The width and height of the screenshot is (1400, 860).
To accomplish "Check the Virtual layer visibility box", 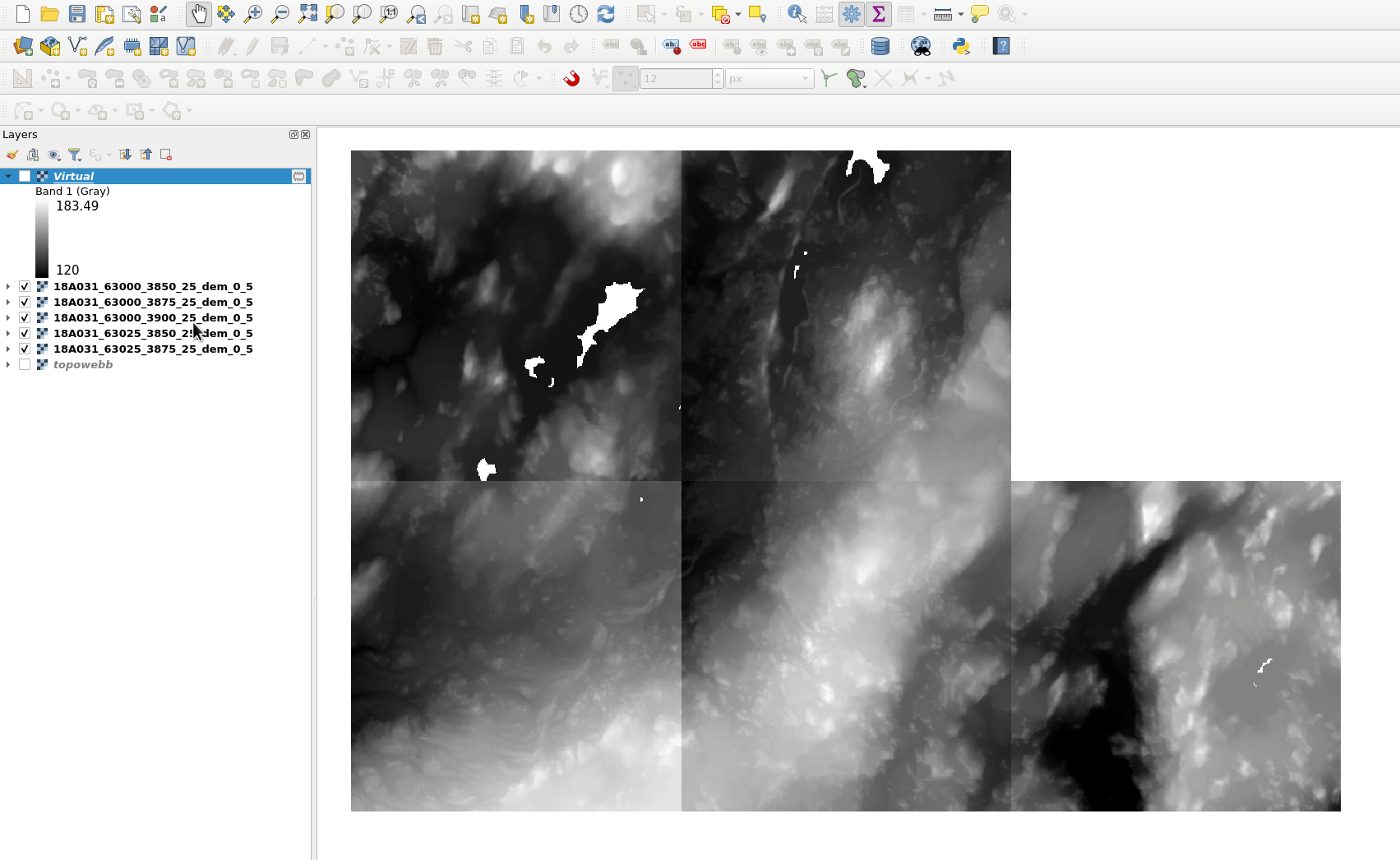I will pyautogui.click(x=25, y=175).
